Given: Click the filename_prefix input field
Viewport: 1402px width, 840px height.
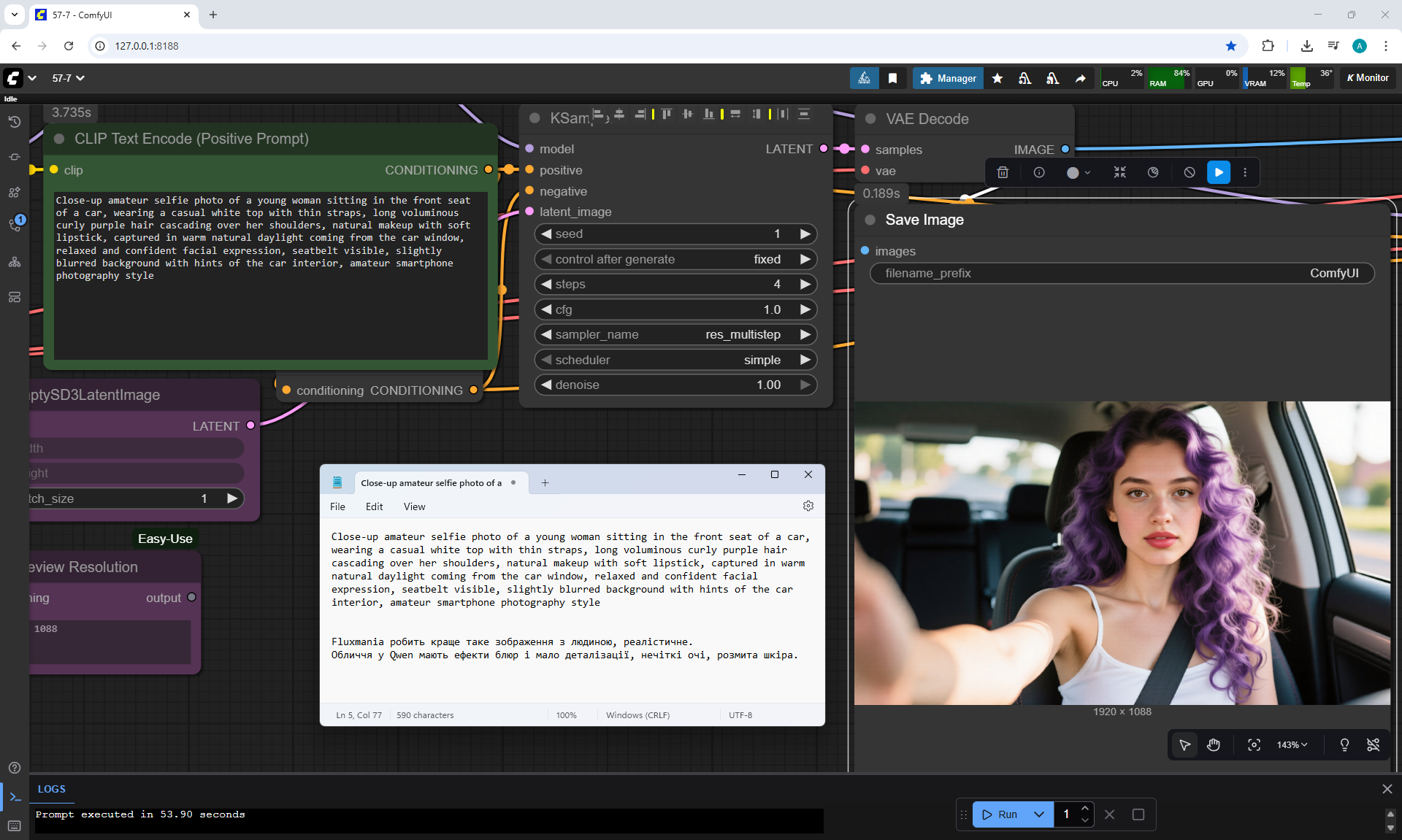Looking at the screenshot, I should 1122,273.
